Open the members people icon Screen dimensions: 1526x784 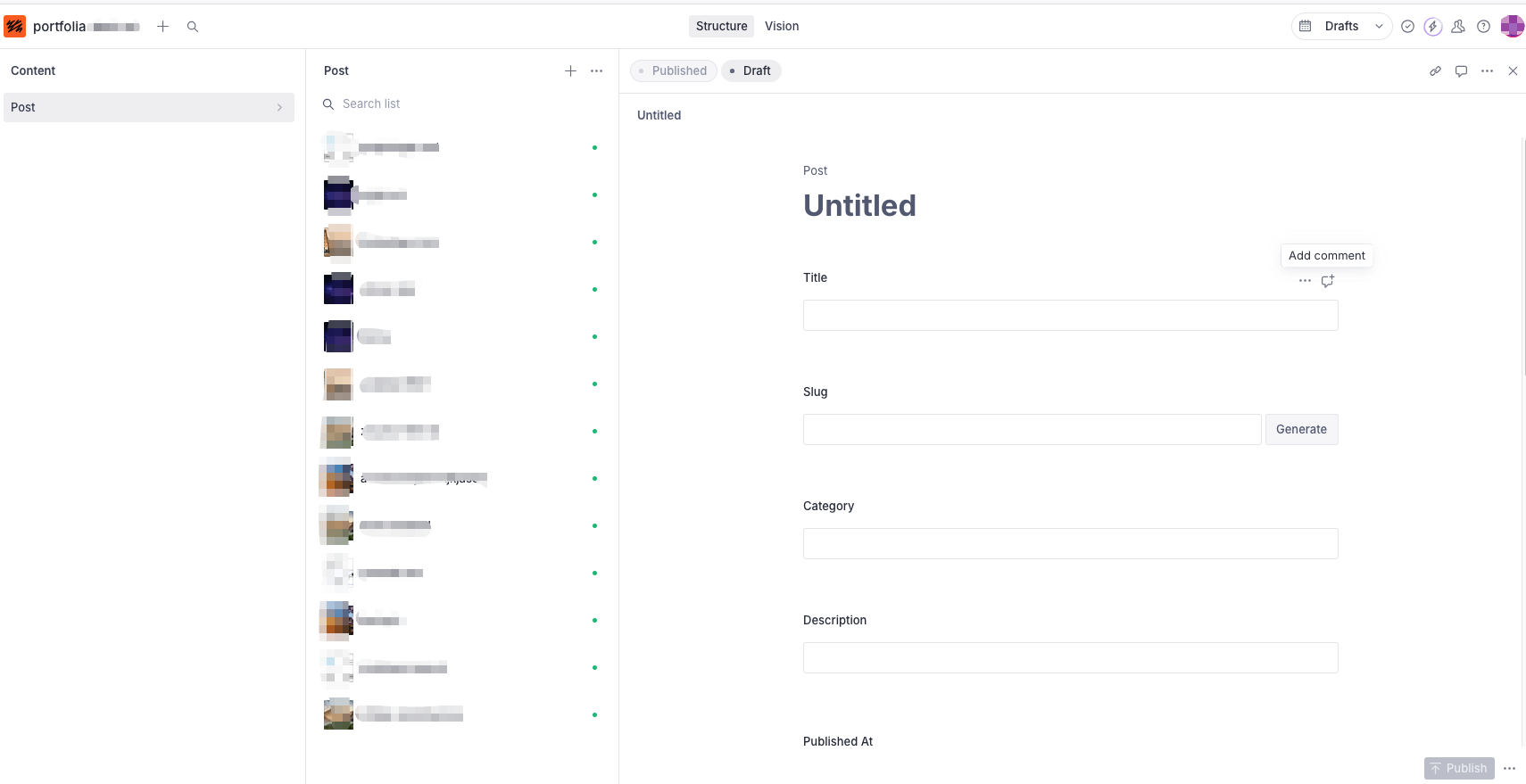tap(1458, 27)
